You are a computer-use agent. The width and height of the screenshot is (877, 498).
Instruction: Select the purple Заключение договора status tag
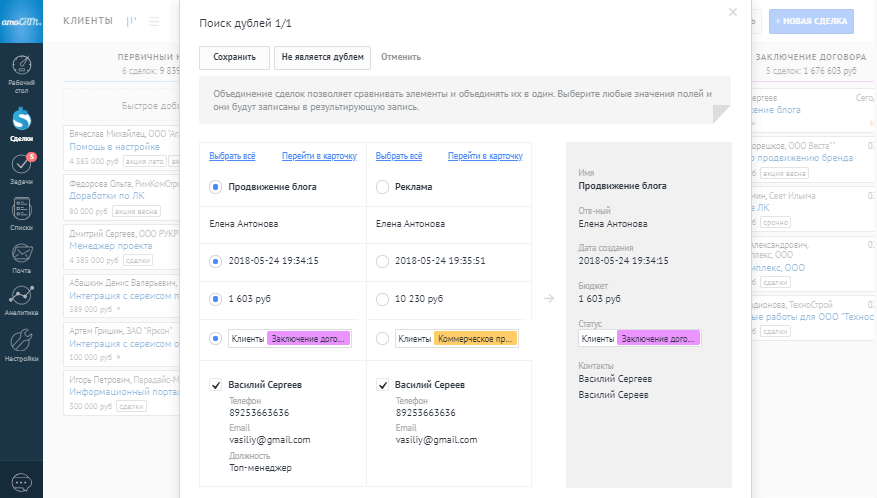pyautogui.click(x=309, y=339)
